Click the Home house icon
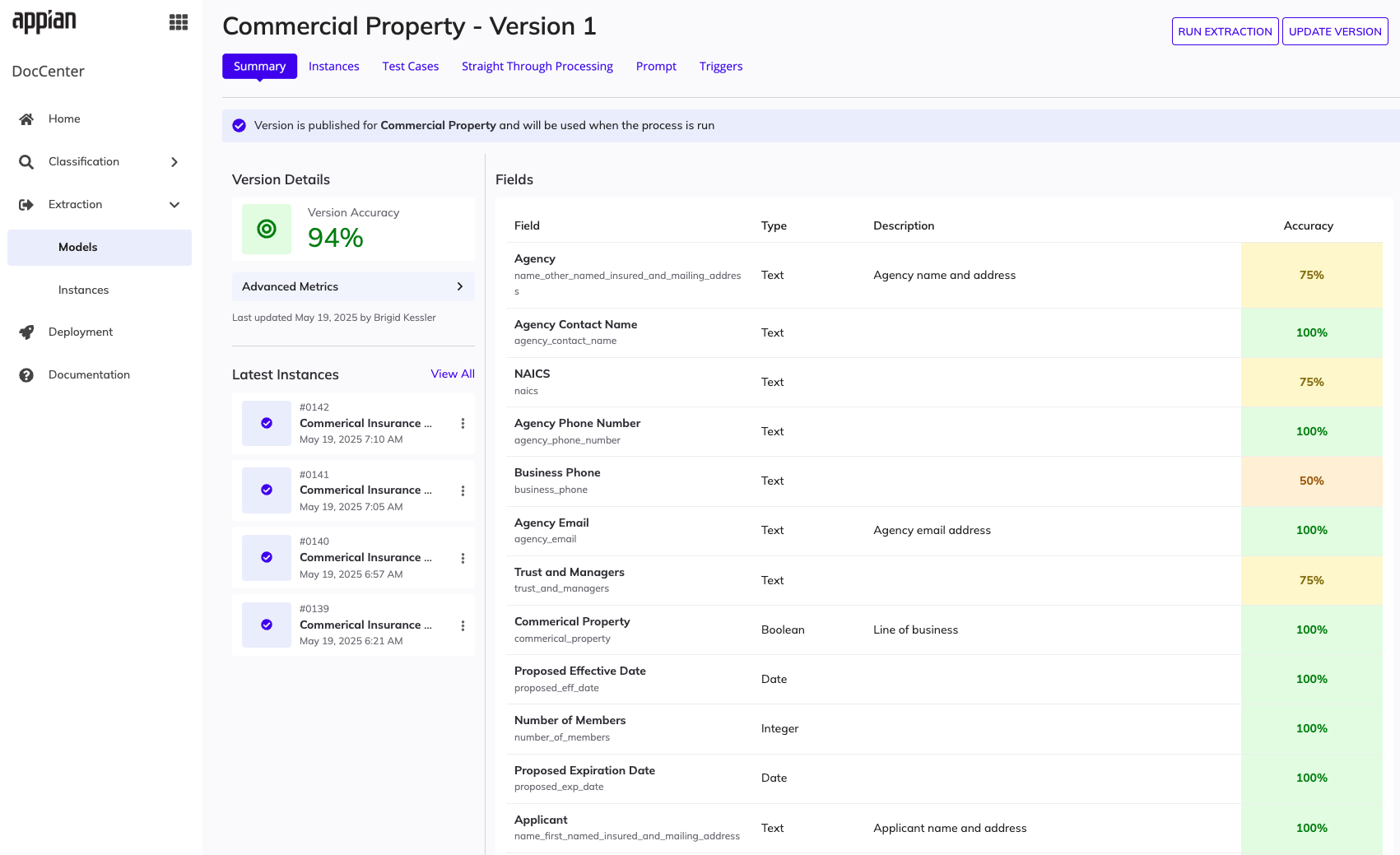Viewport: 1400px width, 855px height. pyautogui.click(x=26, y=119)
